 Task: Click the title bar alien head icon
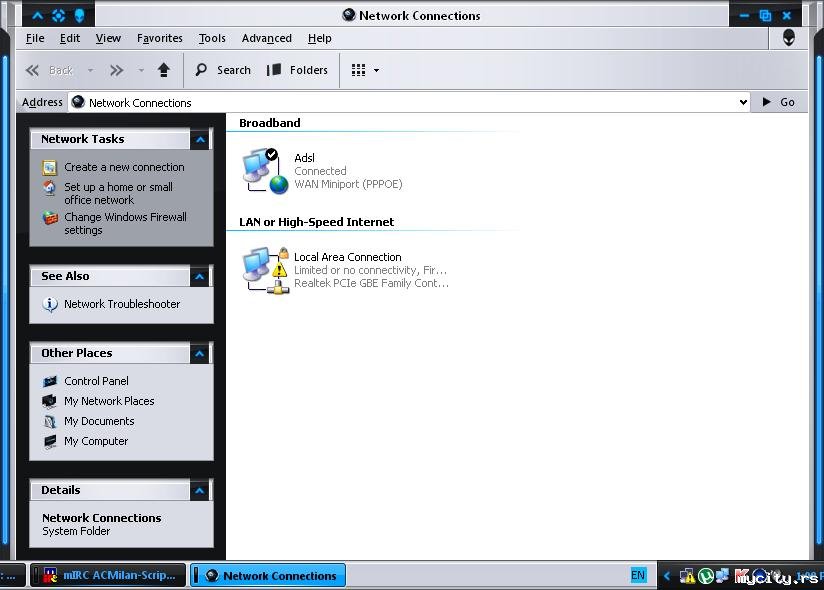pyautogui.click(x=79, y=16)
